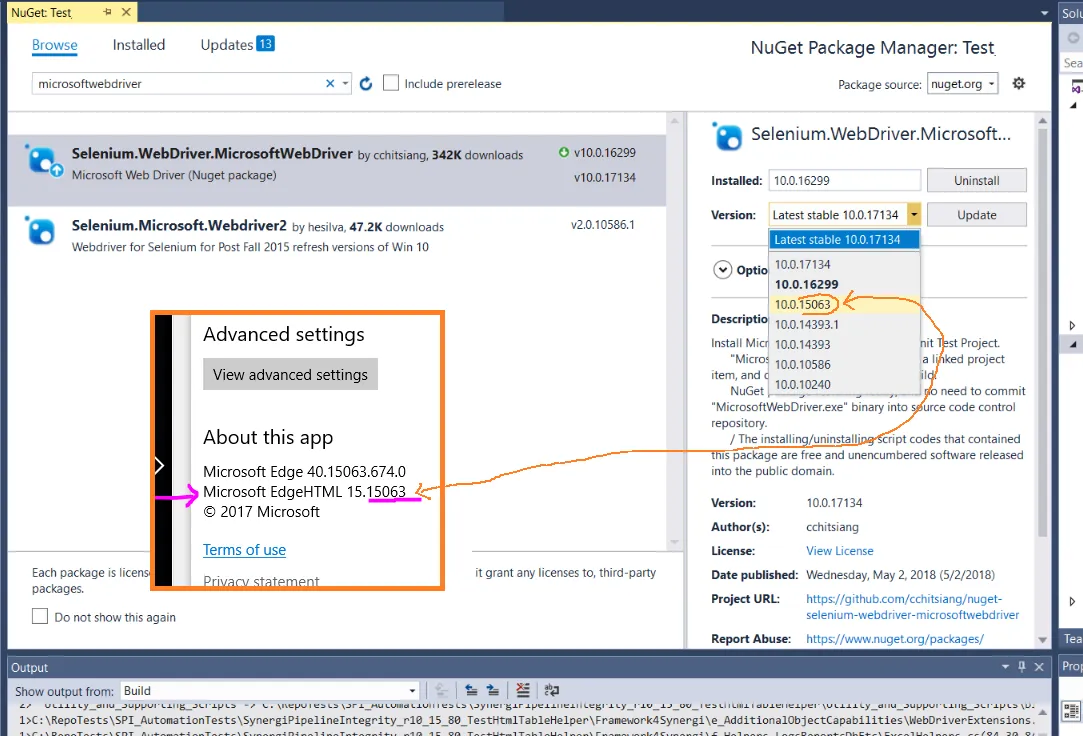This screenshot has width=1083, height=736.
Task: Click v2.0.10586.1 version text
Action: point(602,224)
